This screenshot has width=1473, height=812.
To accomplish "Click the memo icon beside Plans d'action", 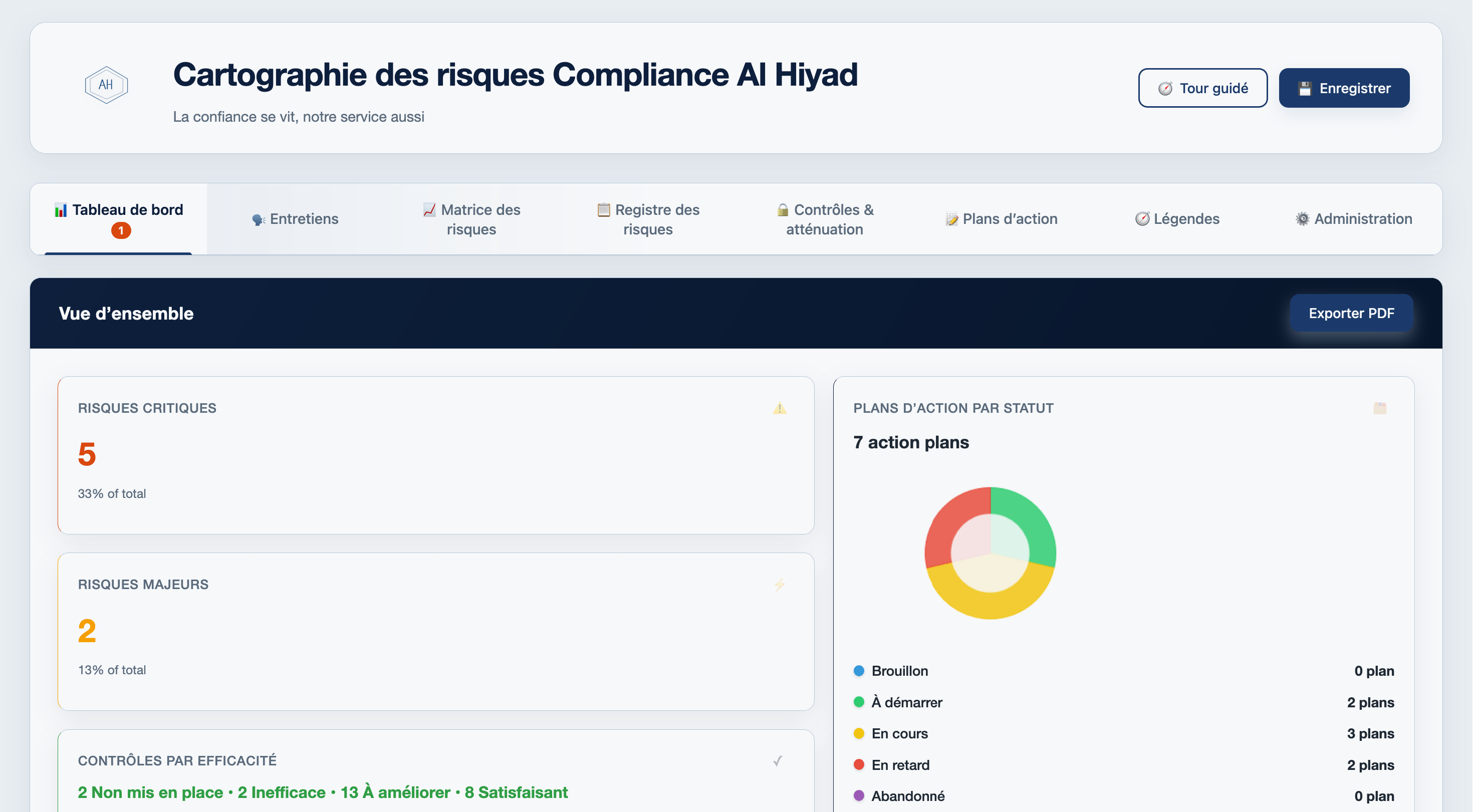I will coord(951,219).
